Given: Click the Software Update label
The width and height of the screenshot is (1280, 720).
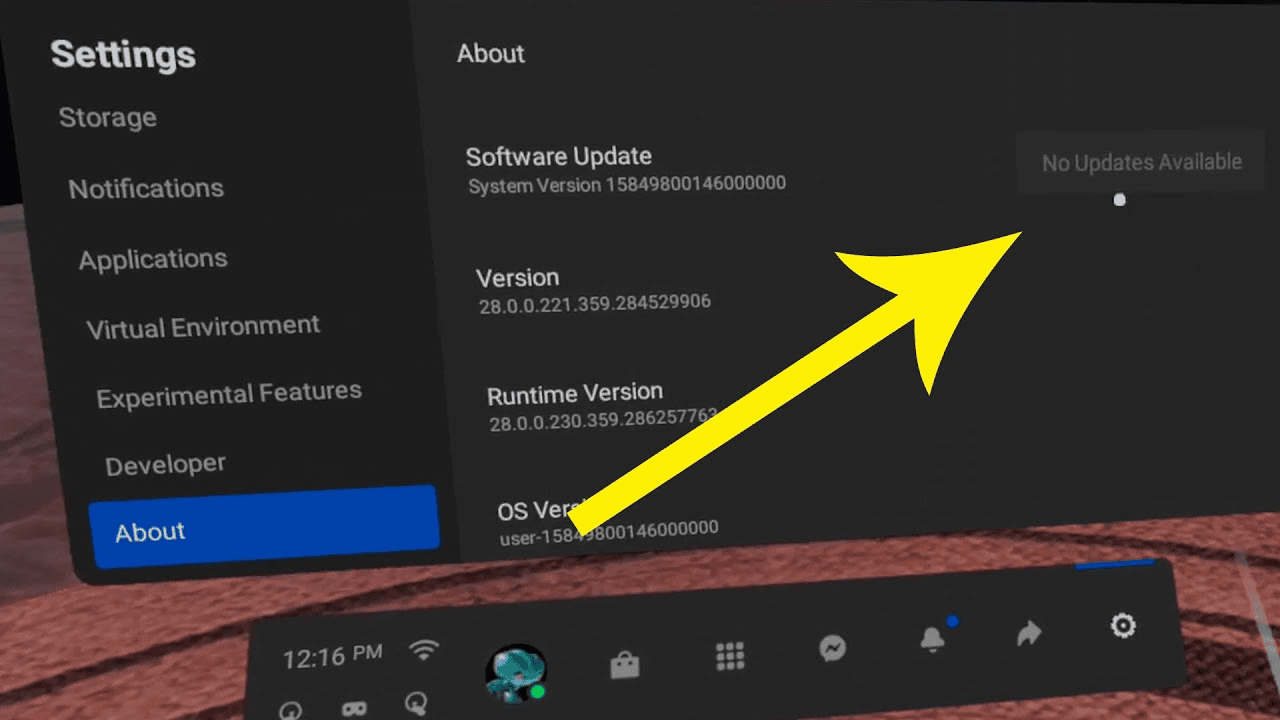Looking at the screenshot, I should [559, 156].
